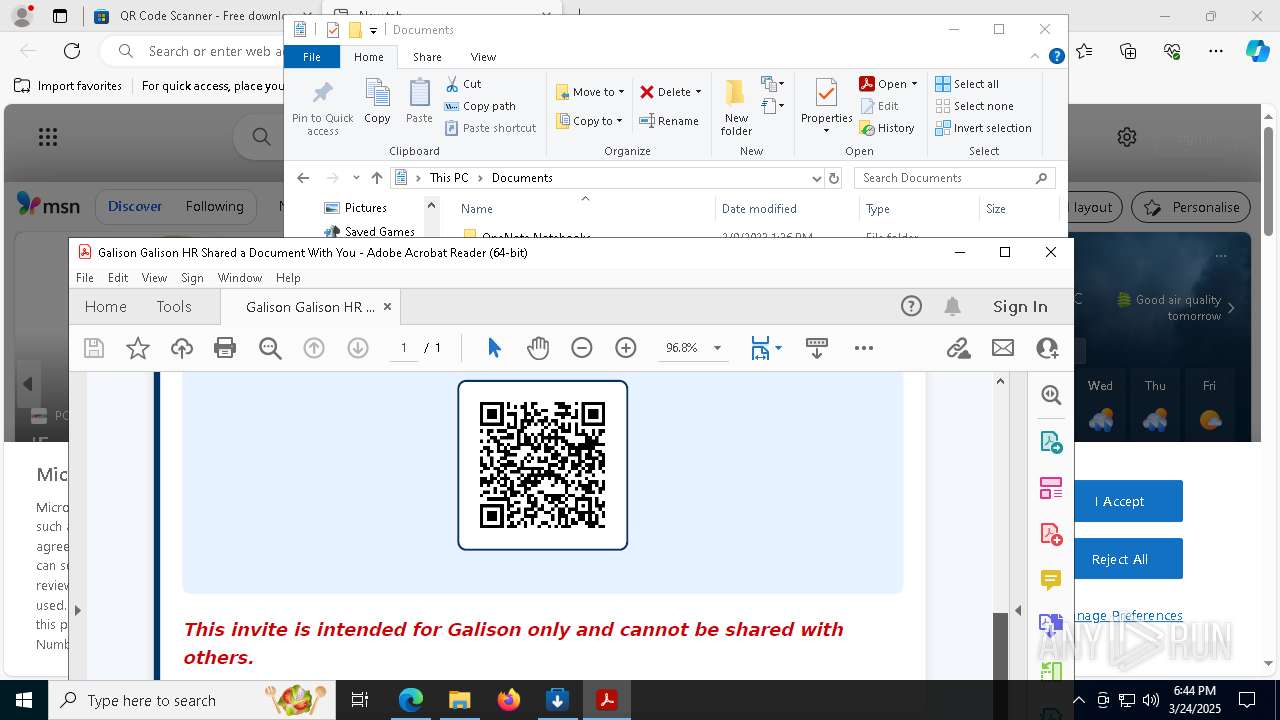The image size is (1280, 720).
Task: Open the View menu in Acrobat
Action: tap(154, 278)
